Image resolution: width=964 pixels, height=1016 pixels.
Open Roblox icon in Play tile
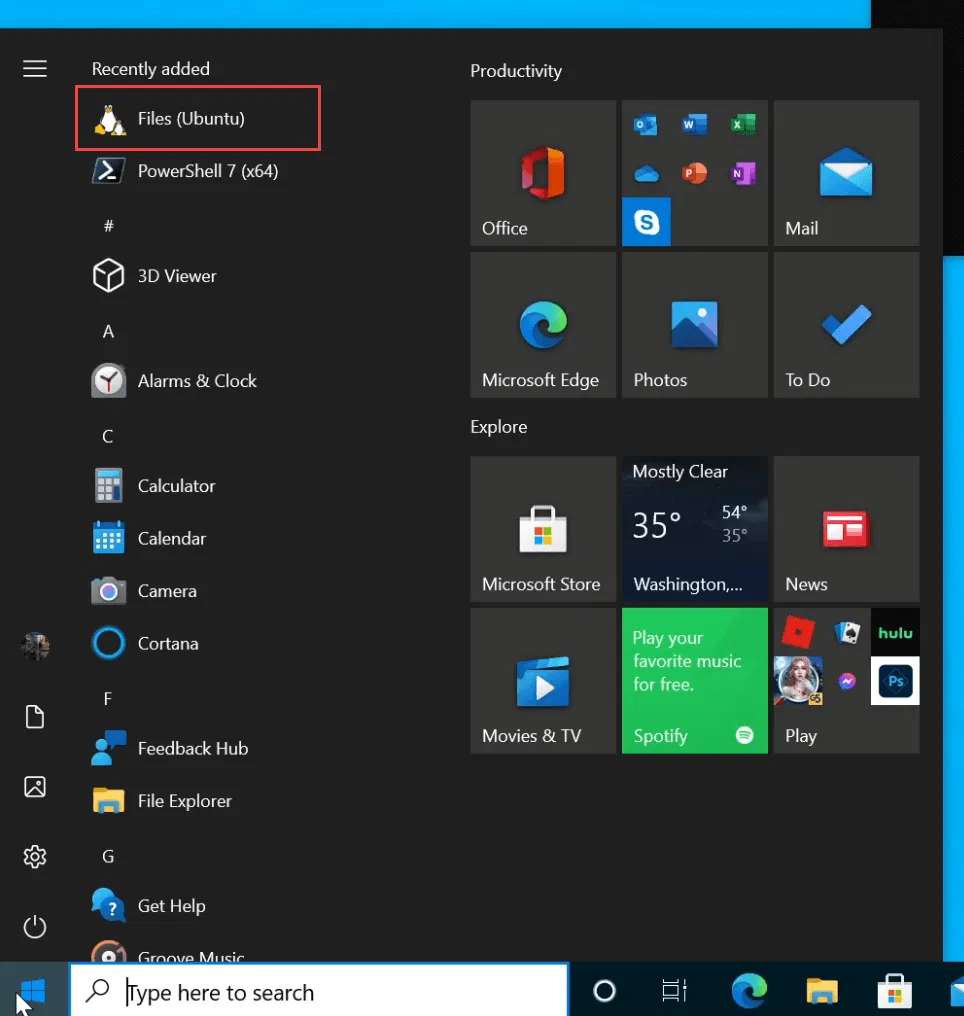click(x=798, y=632)
